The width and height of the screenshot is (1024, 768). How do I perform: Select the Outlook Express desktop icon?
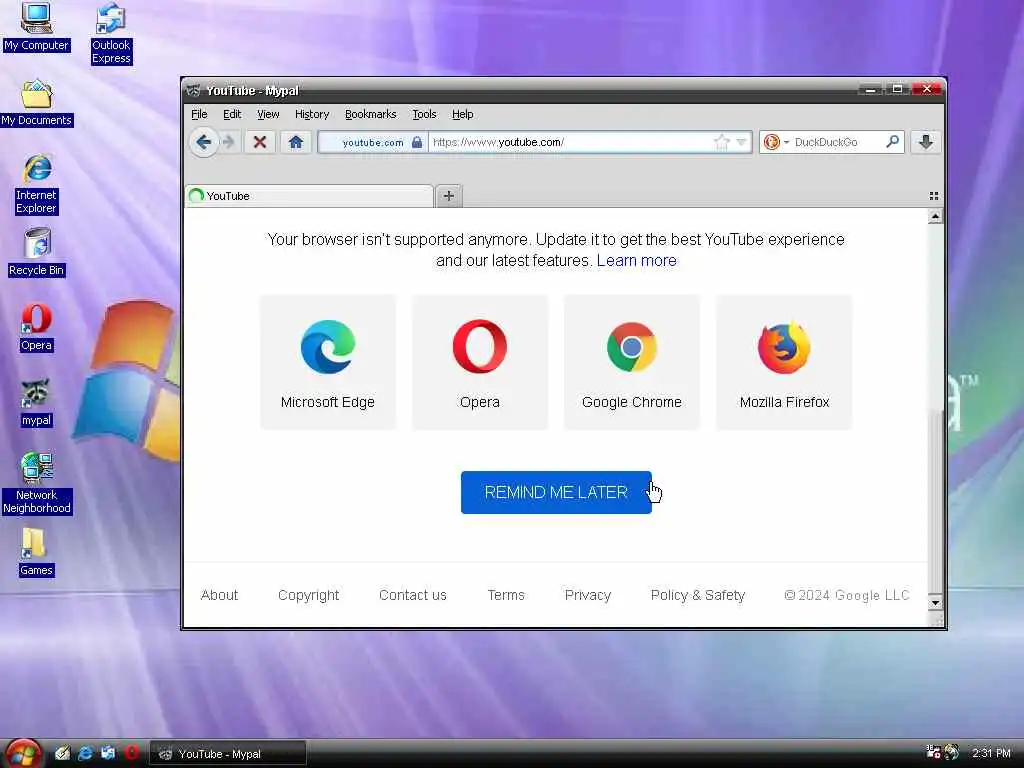pos(111,33)
